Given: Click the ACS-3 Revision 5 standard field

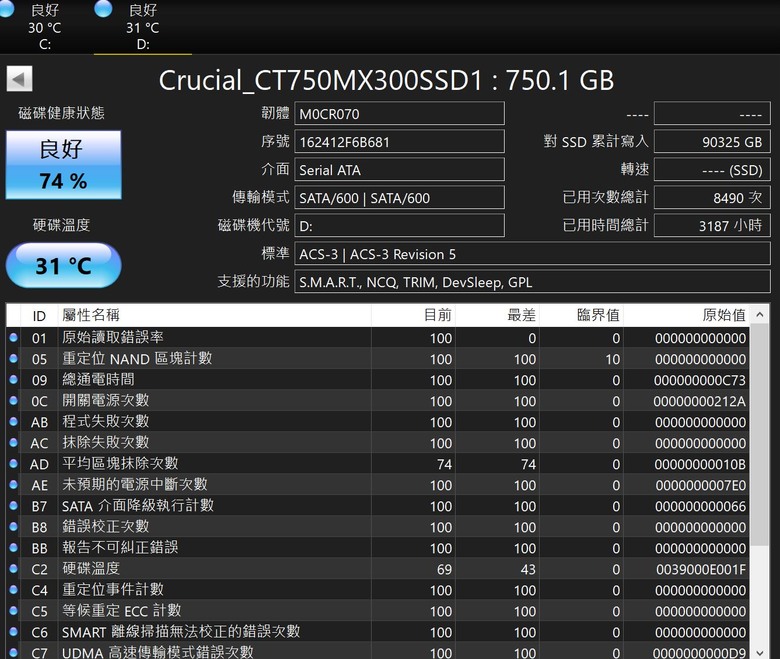Looking at the screenshot, I should [x=532, y=254].
